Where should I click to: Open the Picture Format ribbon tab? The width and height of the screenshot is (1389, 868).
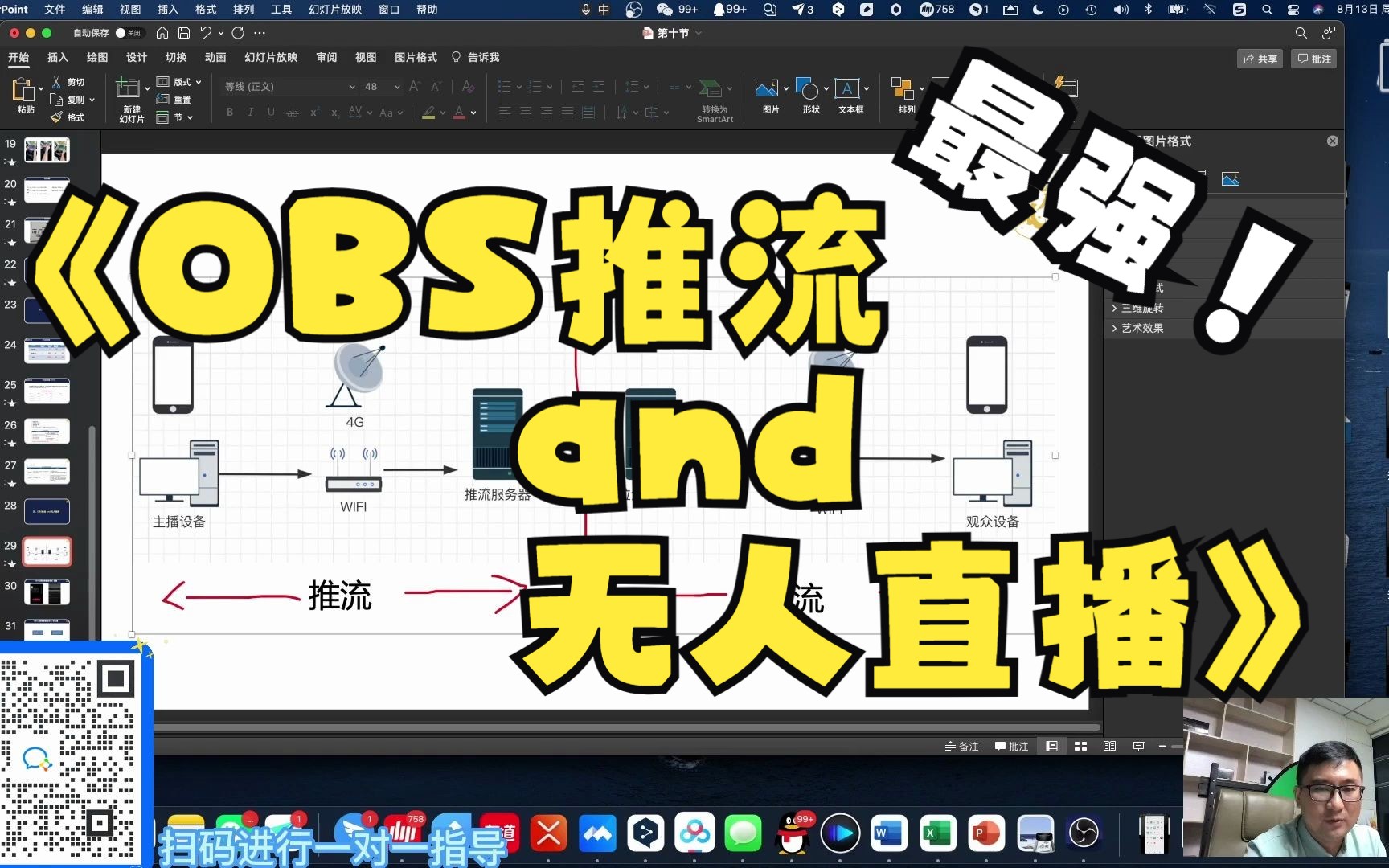(x=416, y=57)
